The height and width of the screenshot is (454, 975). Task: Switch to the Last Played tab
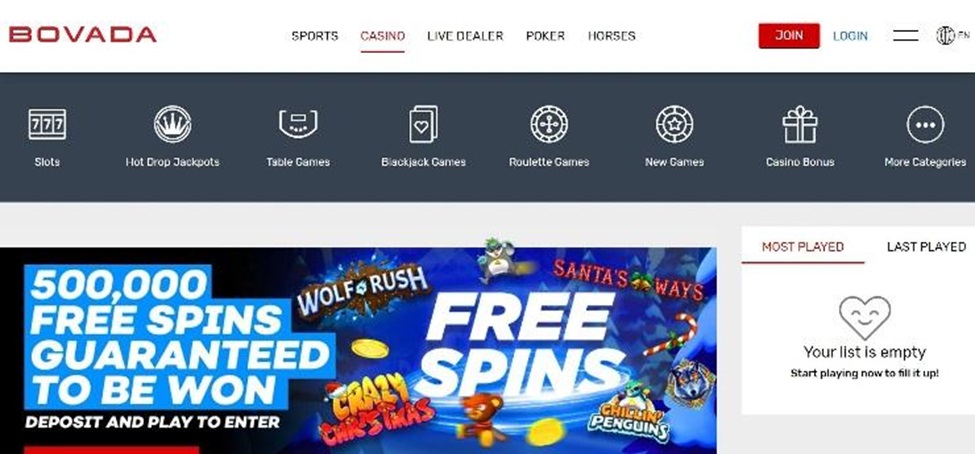pos(926,247)
